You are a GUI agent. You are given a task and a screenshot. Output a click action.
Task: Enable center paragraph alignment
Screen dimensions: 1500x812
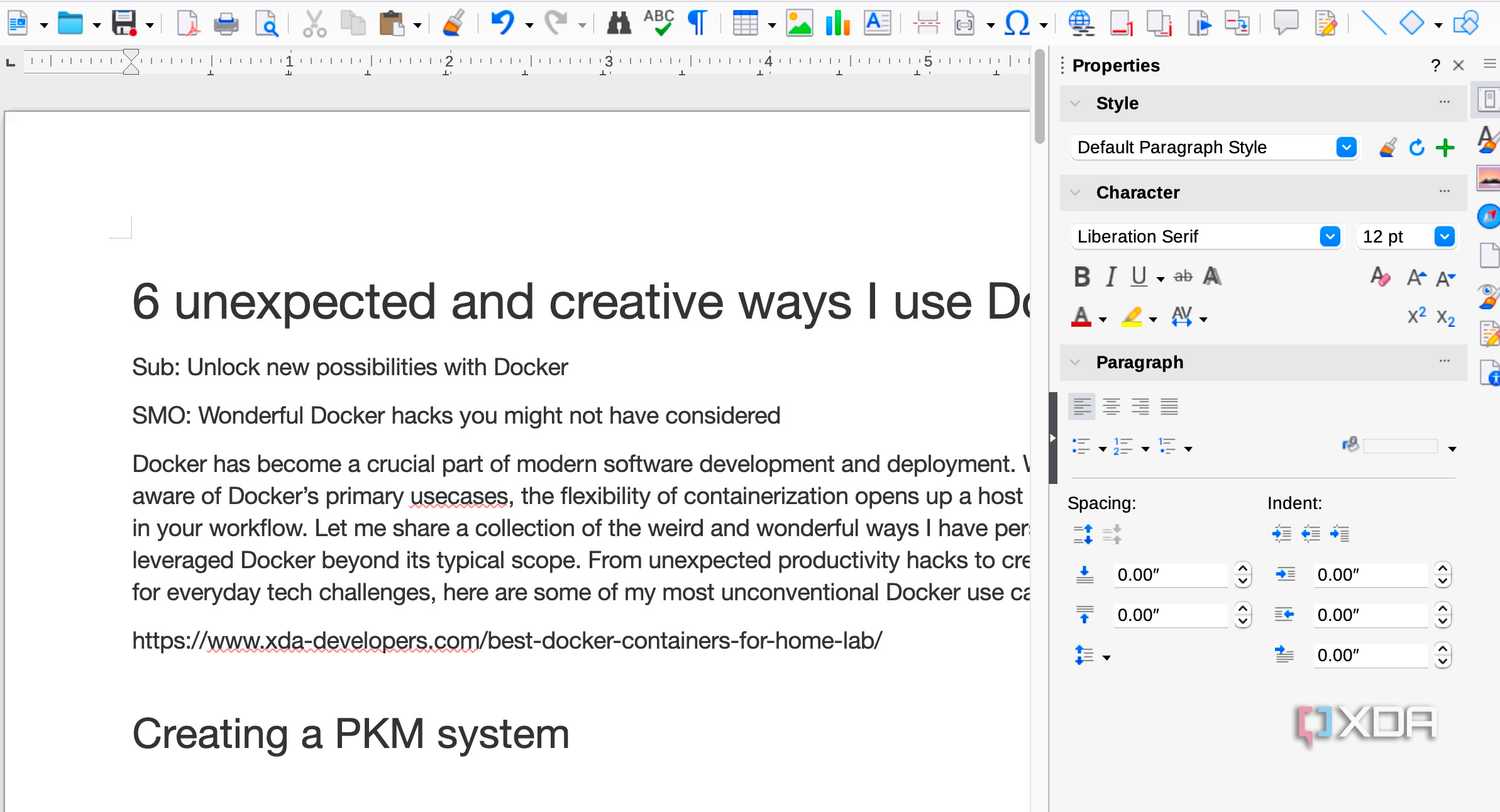point(1111,406)
